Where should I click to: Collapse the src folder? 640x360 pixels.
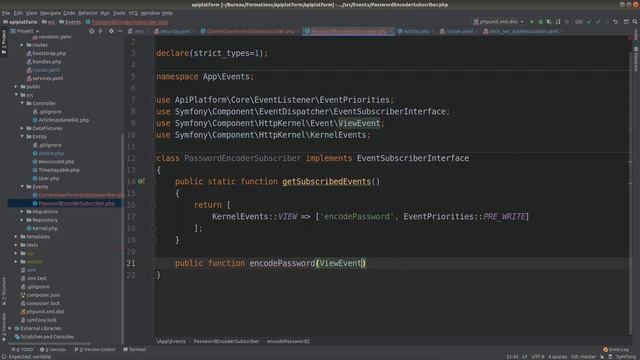[x=16, y=95]
